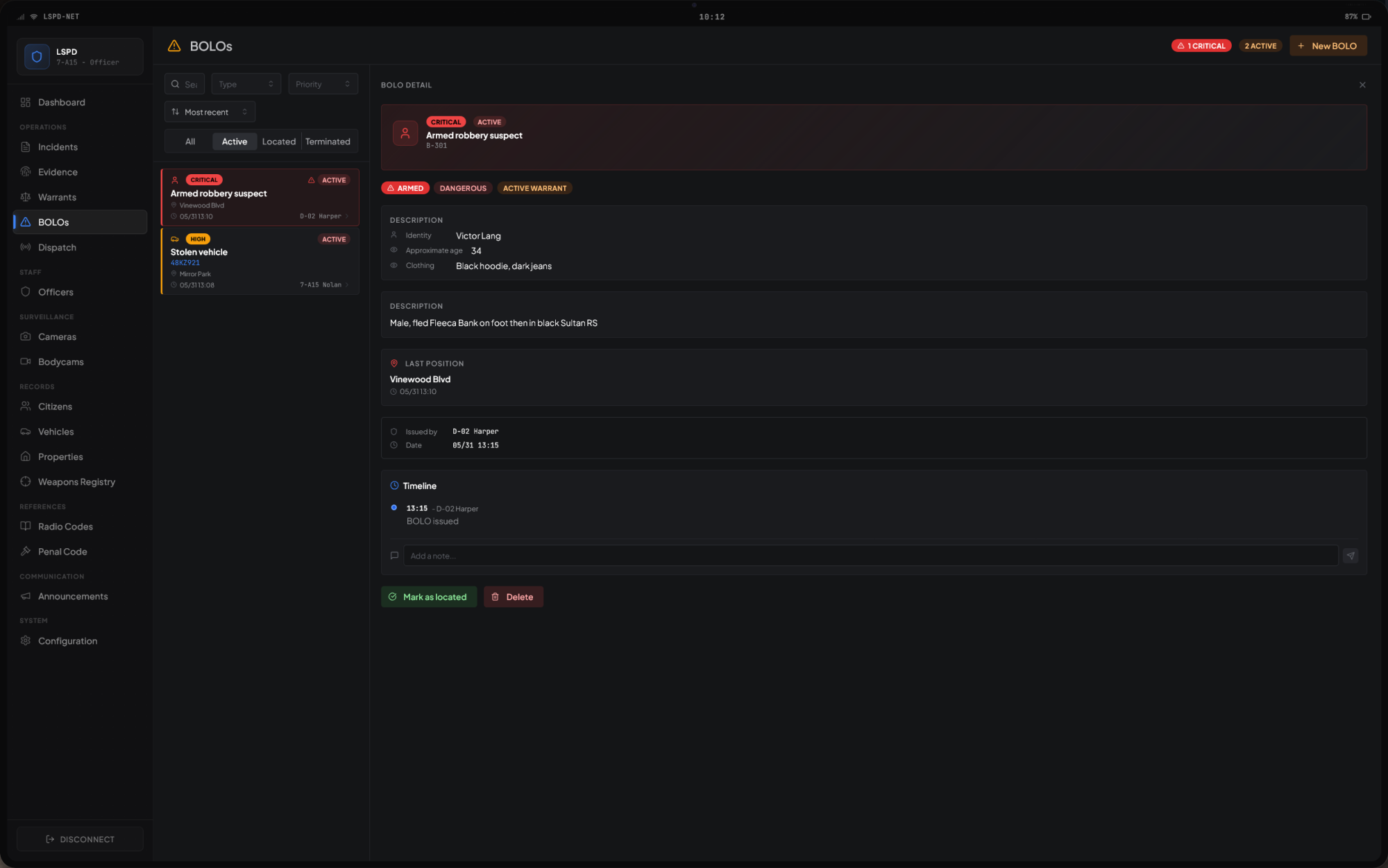This screenshot has height=868, width=1388.
Task: Focus the BOLO search field
Action: coord(185,84)
